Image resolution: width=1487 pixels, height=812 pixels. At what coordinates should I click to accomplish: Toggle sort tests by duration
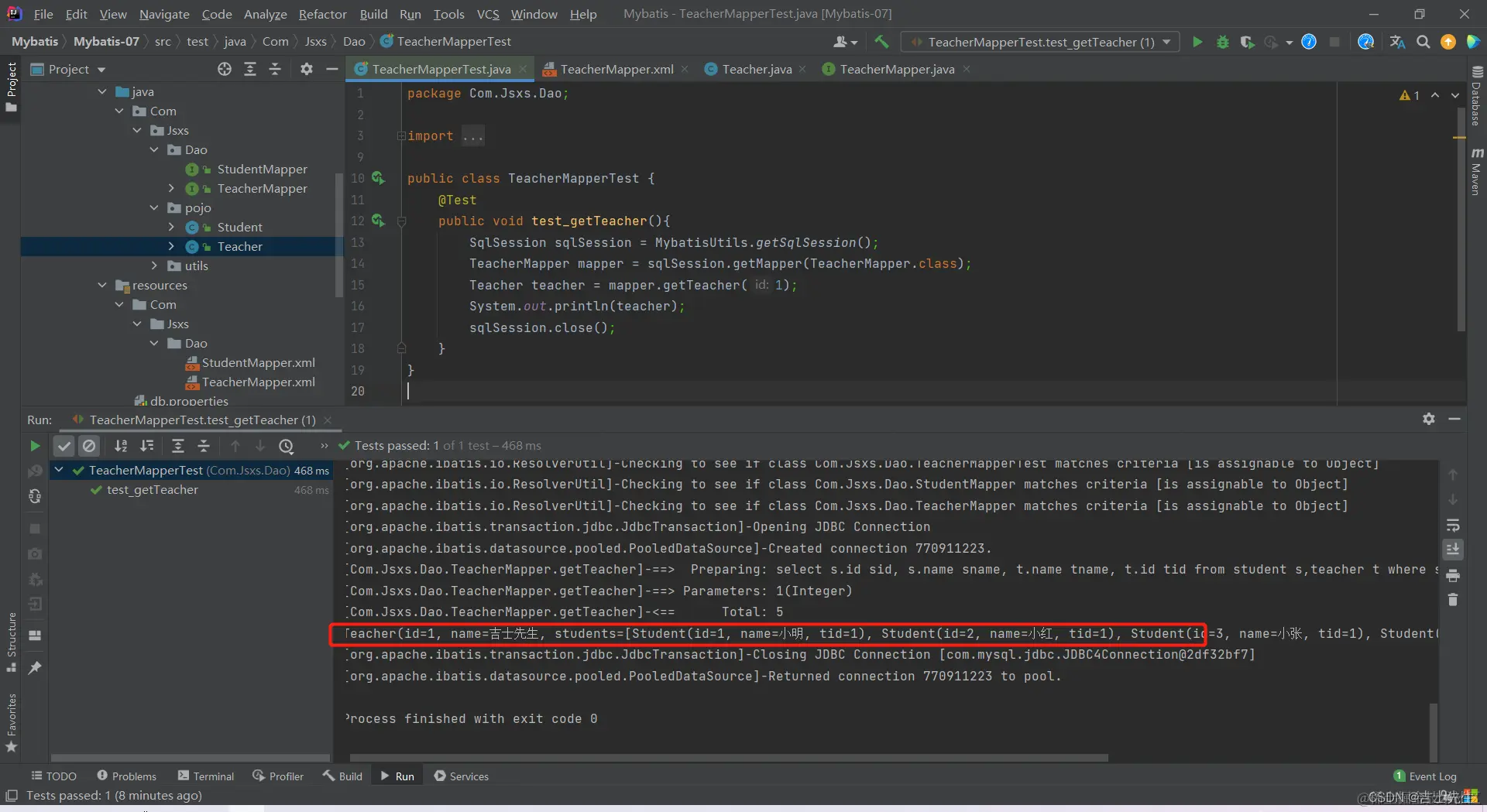(147, 446)
